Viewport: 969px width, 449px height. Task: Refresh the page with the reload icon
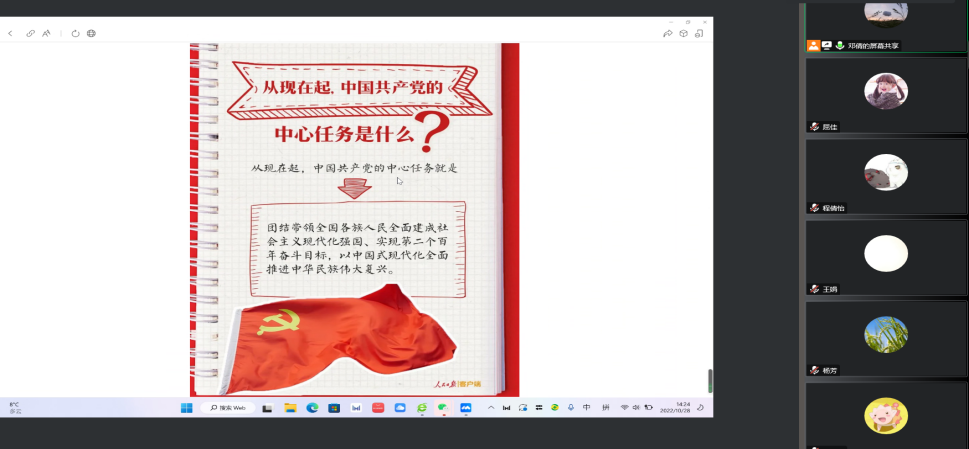click(75, 33)
